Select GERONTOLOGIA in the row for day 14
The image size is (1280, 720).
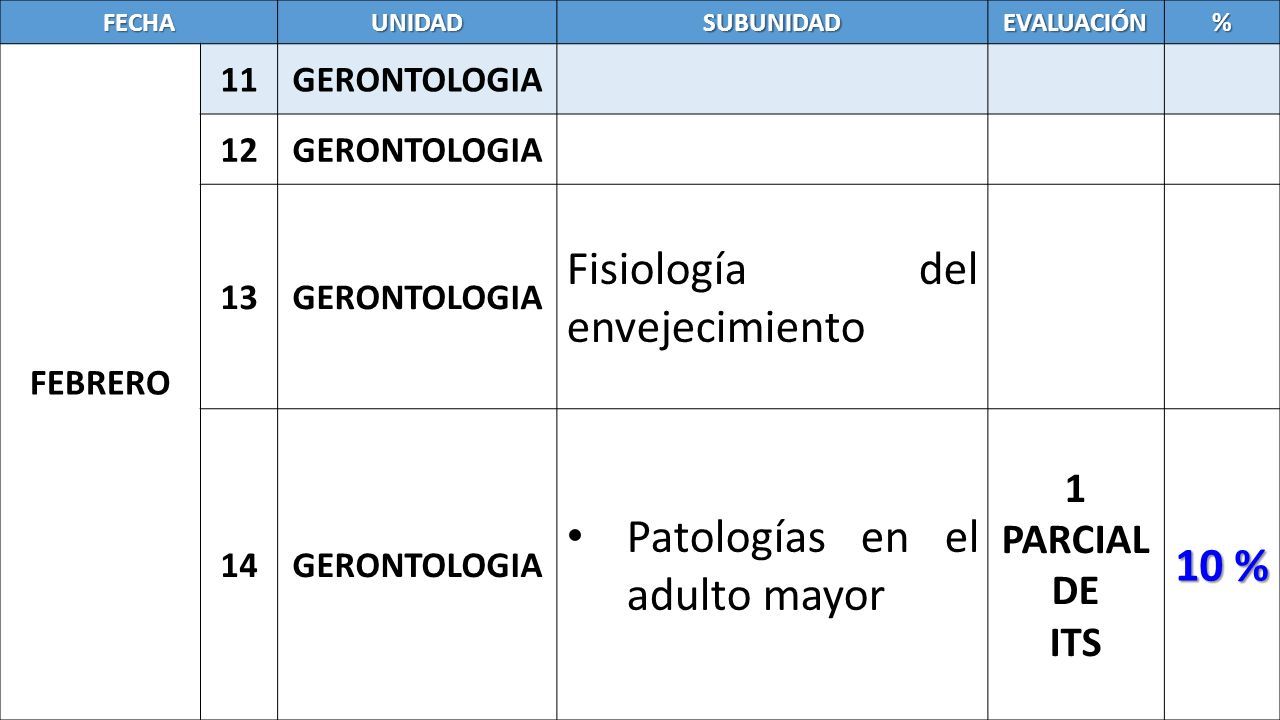tap(417, 566)
